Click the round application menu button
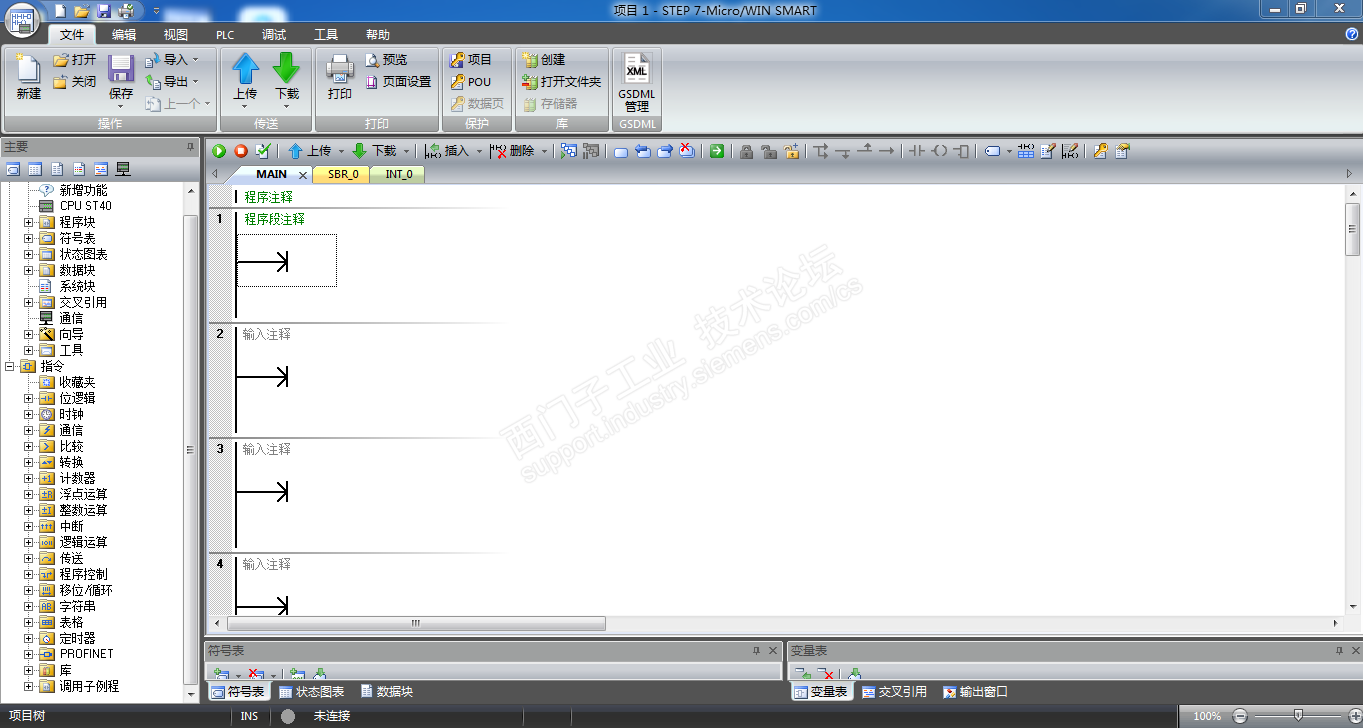The image size is (1363, 728). 22,22
